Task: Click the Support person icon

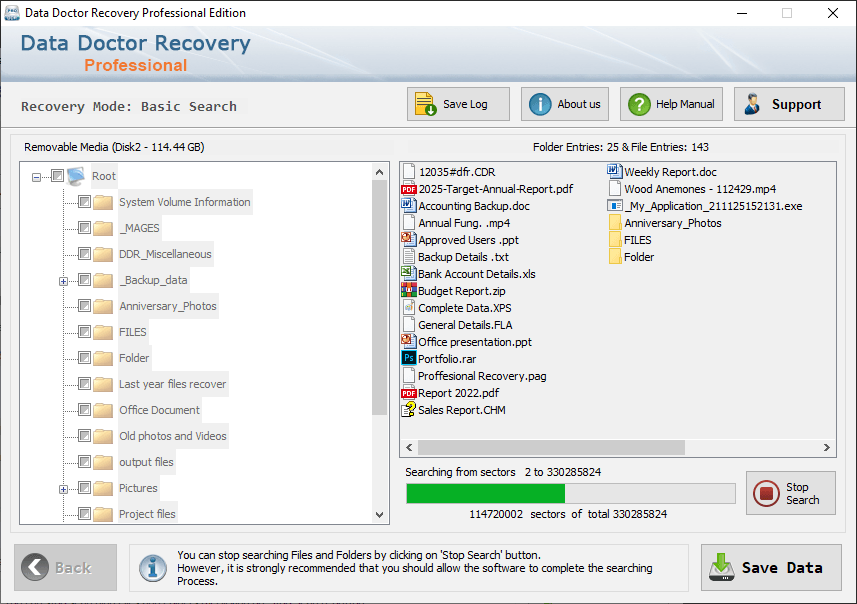Action: pyautogui.click(x=753, y=104)
